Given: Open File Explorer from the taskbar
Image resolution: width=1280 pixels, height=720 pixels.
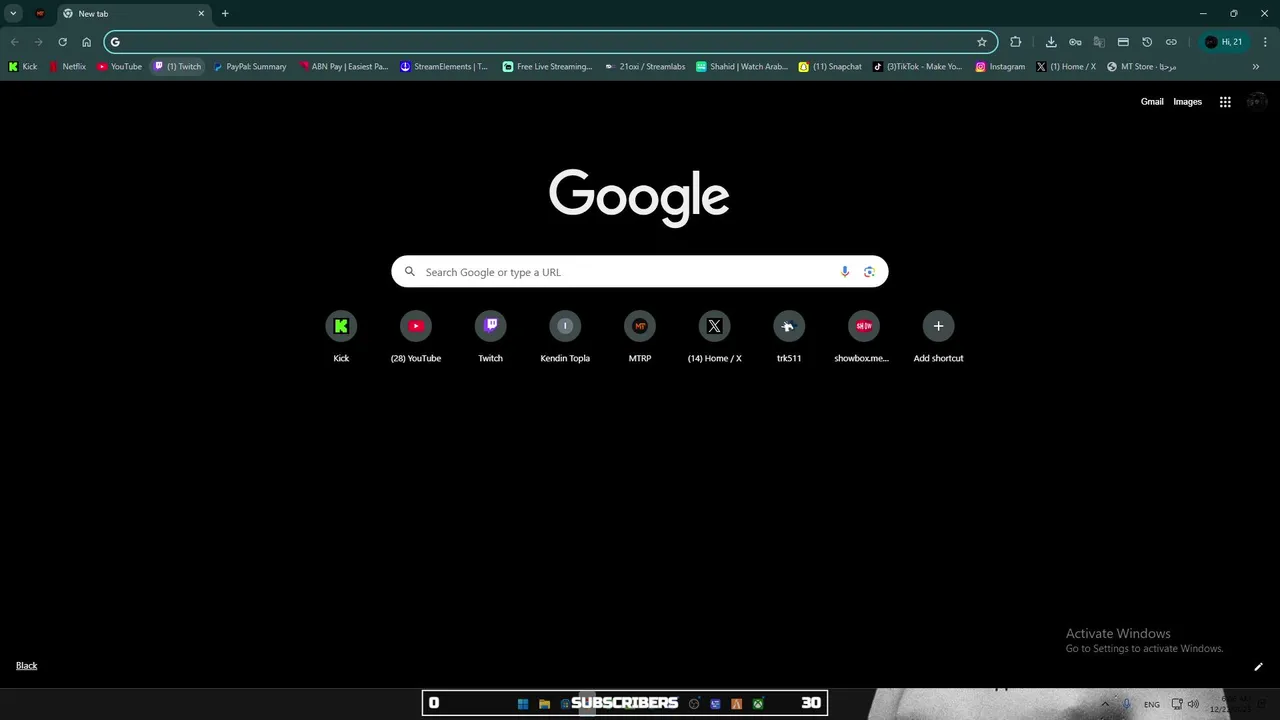Looking at the screenshot, I should (x=544, y=704).
